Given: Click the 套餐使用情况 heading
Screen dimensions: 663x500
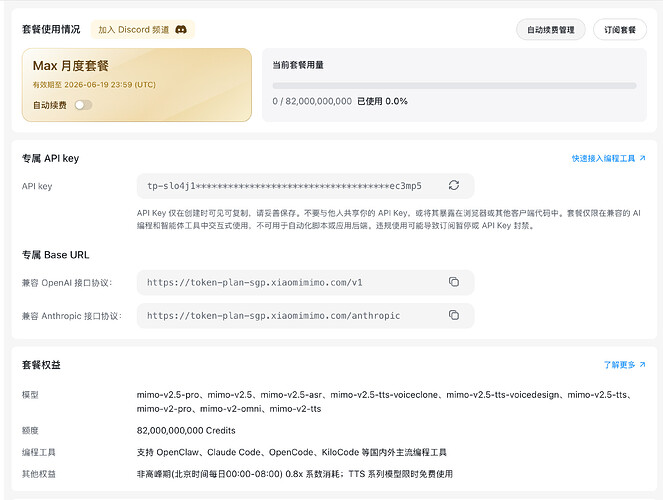Looking at the screenshot, I should pos(51,30).
